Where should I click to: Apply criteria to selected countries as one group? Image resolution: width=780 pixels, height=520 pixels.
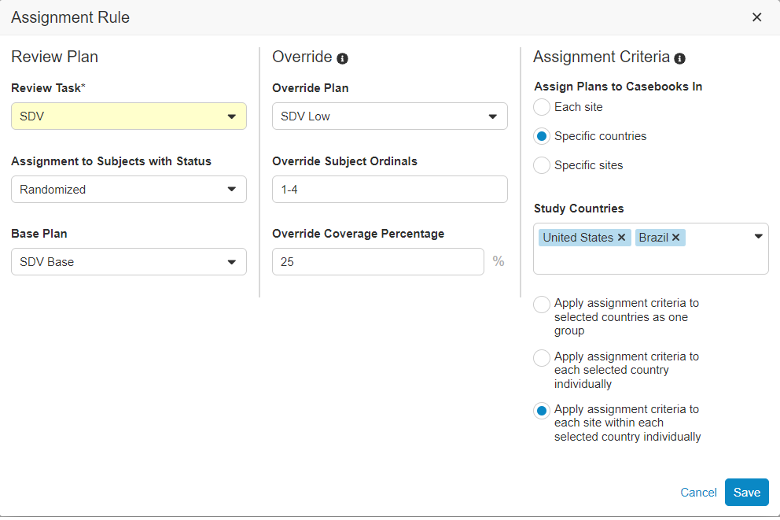pyautogui.click(x=542, y=304)
